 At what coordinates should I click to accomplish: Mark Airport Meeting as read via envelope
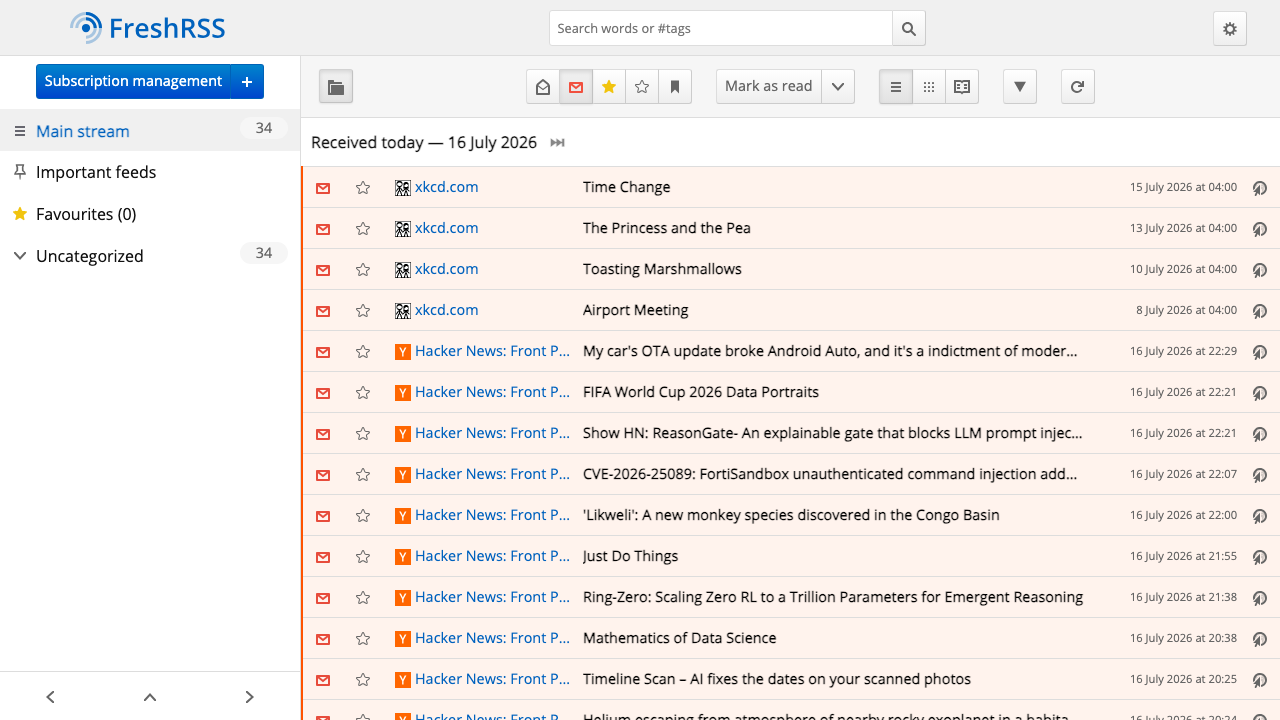(323, 311)
